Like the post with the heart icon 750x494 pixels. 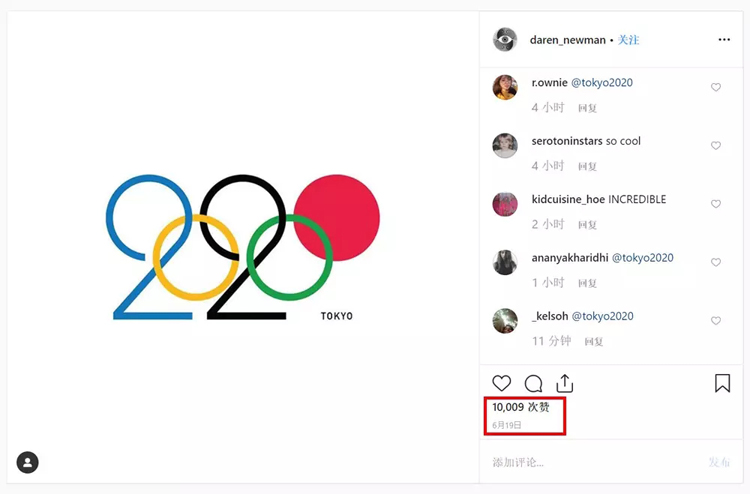502,383
